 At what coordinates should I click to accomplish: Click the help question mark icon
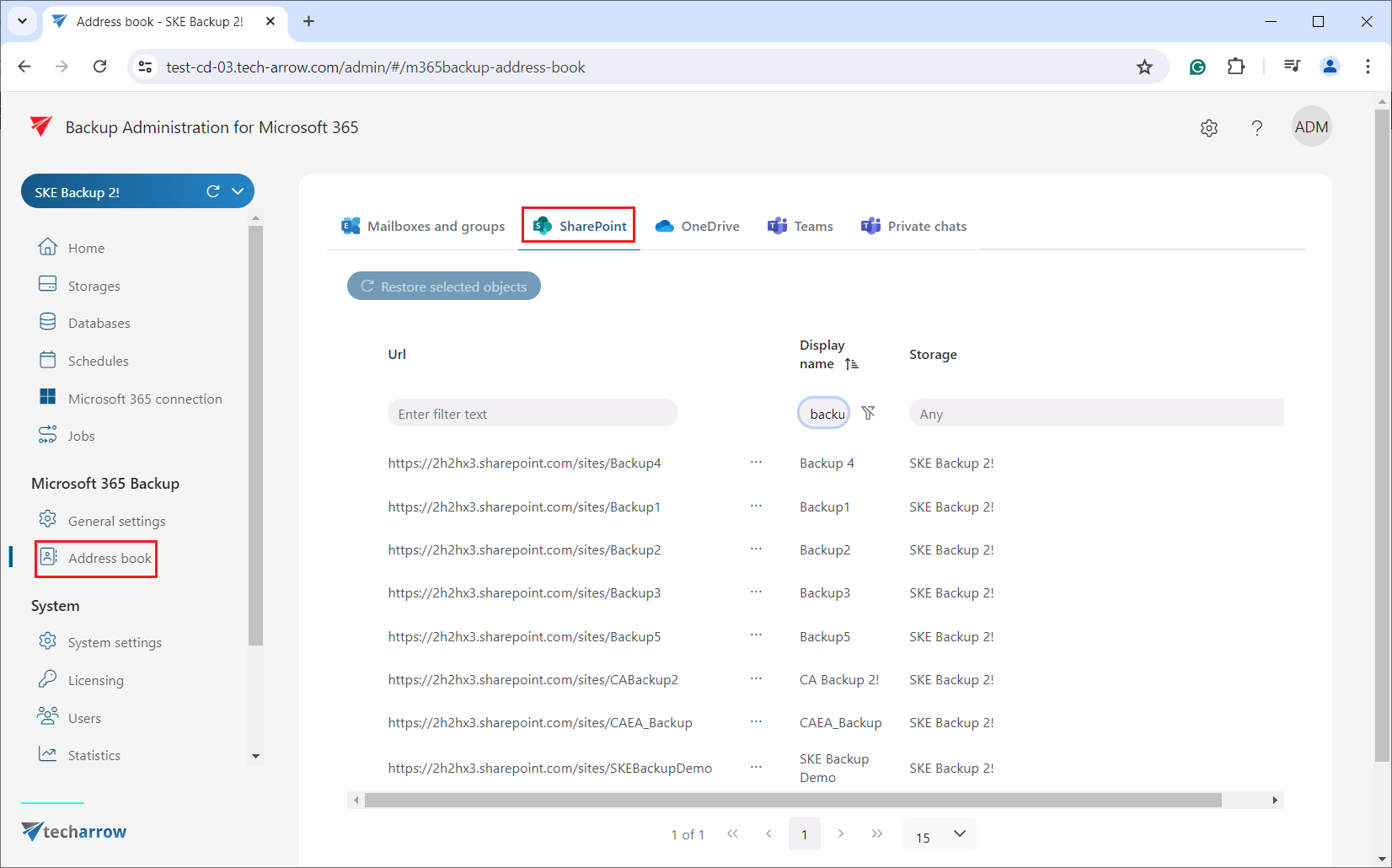point(1256,128)
